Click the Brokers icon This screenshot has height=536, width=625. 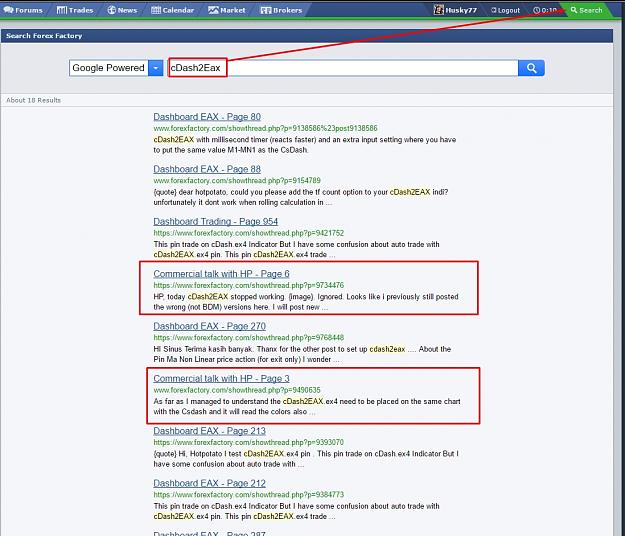266,10
